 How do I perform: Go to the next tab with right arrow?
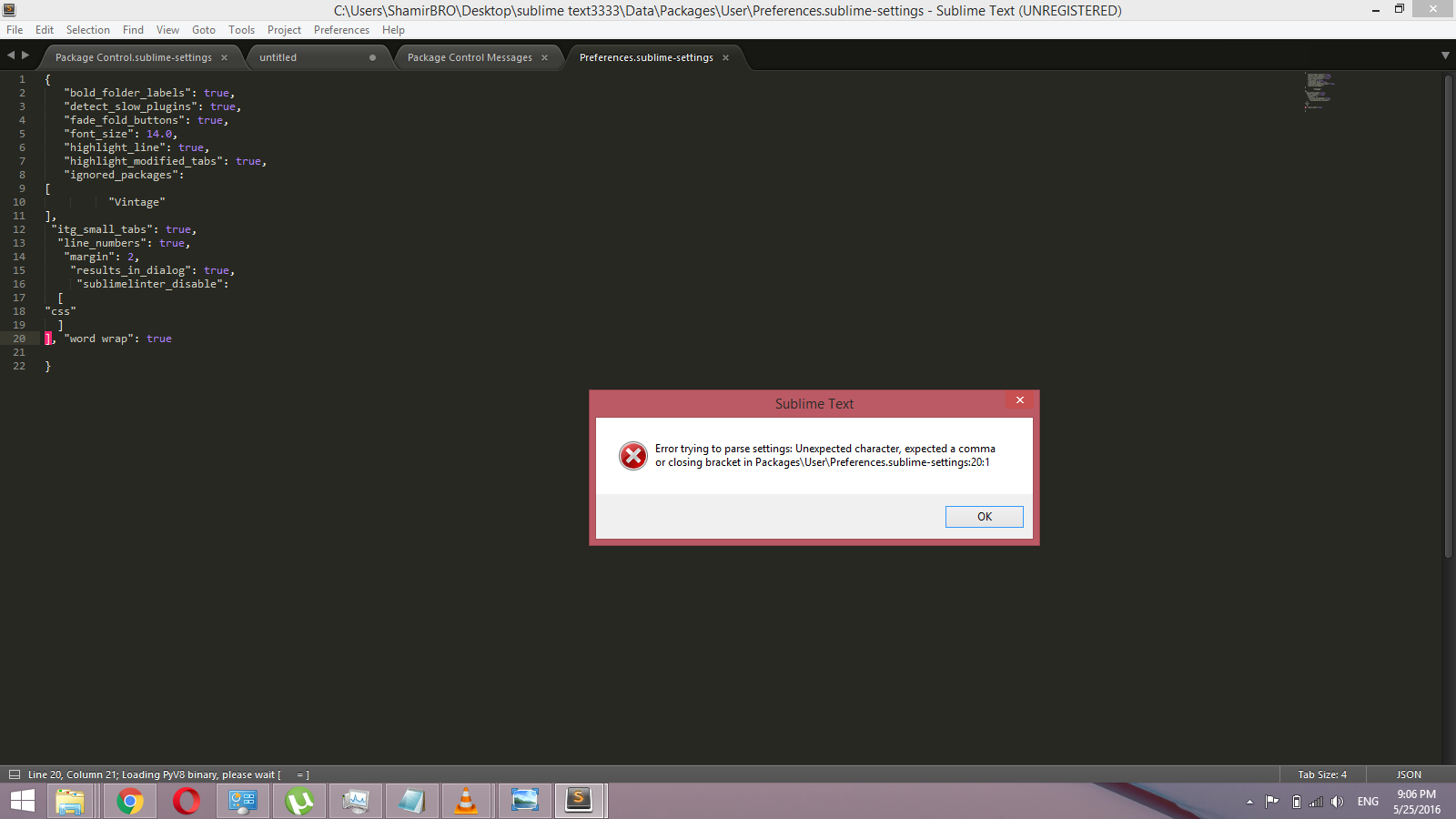click(25, 56)
